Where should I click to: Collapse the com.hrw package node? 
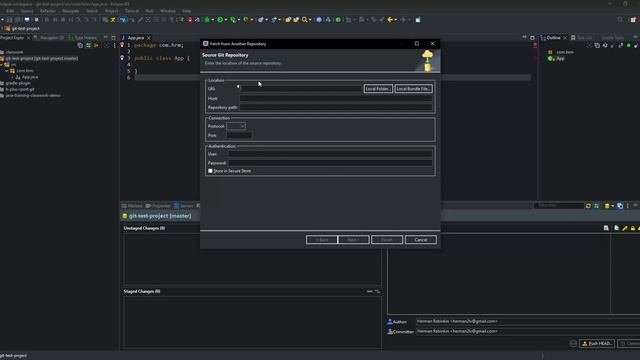click(7, 71)
